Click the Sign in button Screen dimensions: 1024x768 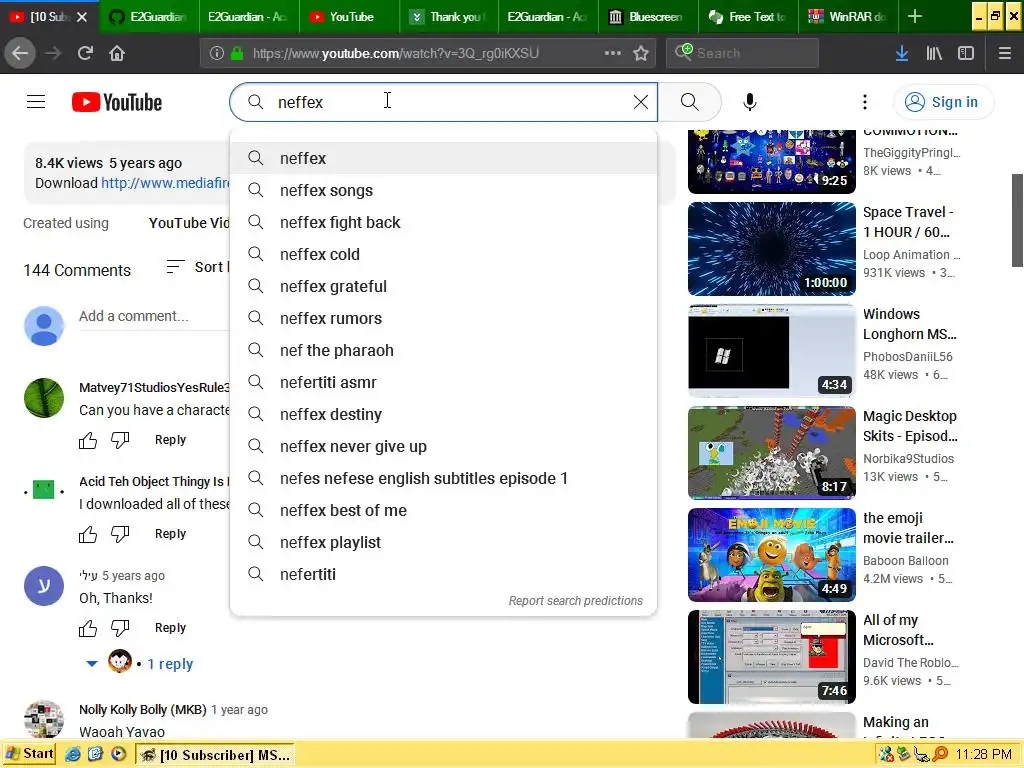[x=943, y=102]
